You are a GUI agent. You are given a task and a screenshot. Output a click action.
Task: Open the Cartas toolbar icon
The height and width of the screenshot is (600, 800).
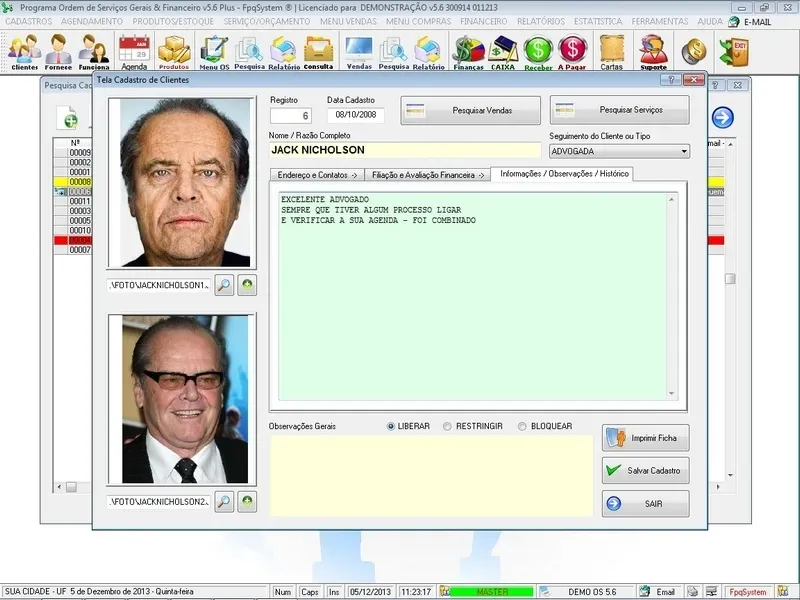point(611,52)
